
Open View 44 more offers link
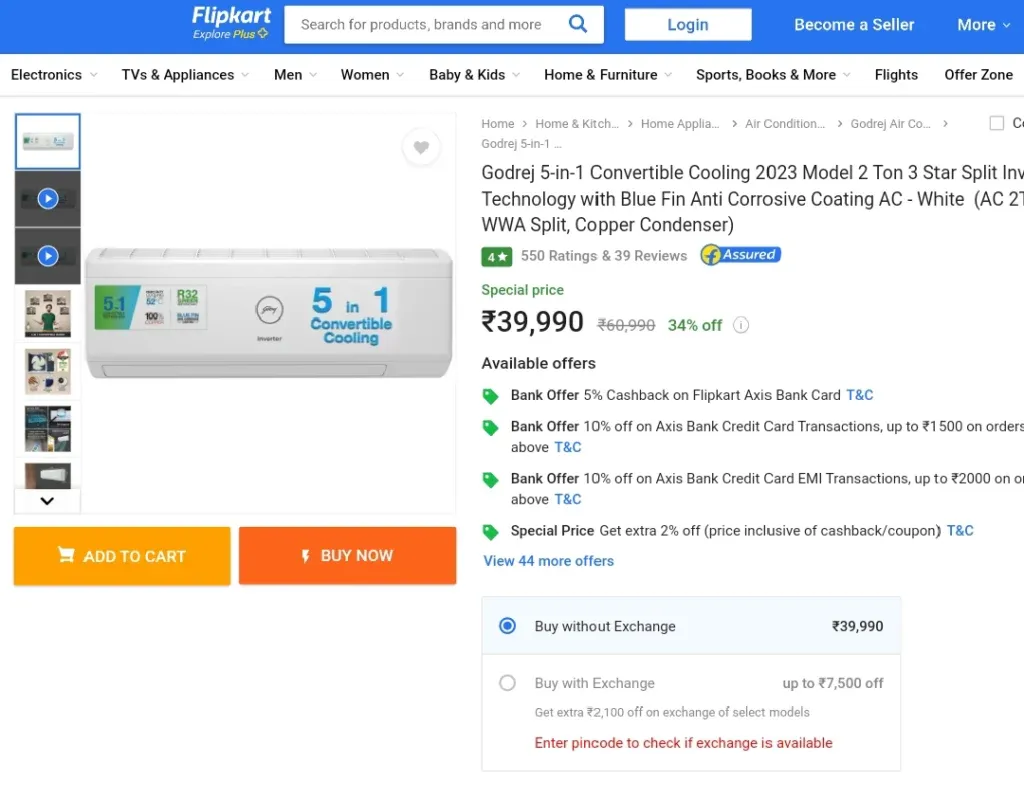click(549, 561)
